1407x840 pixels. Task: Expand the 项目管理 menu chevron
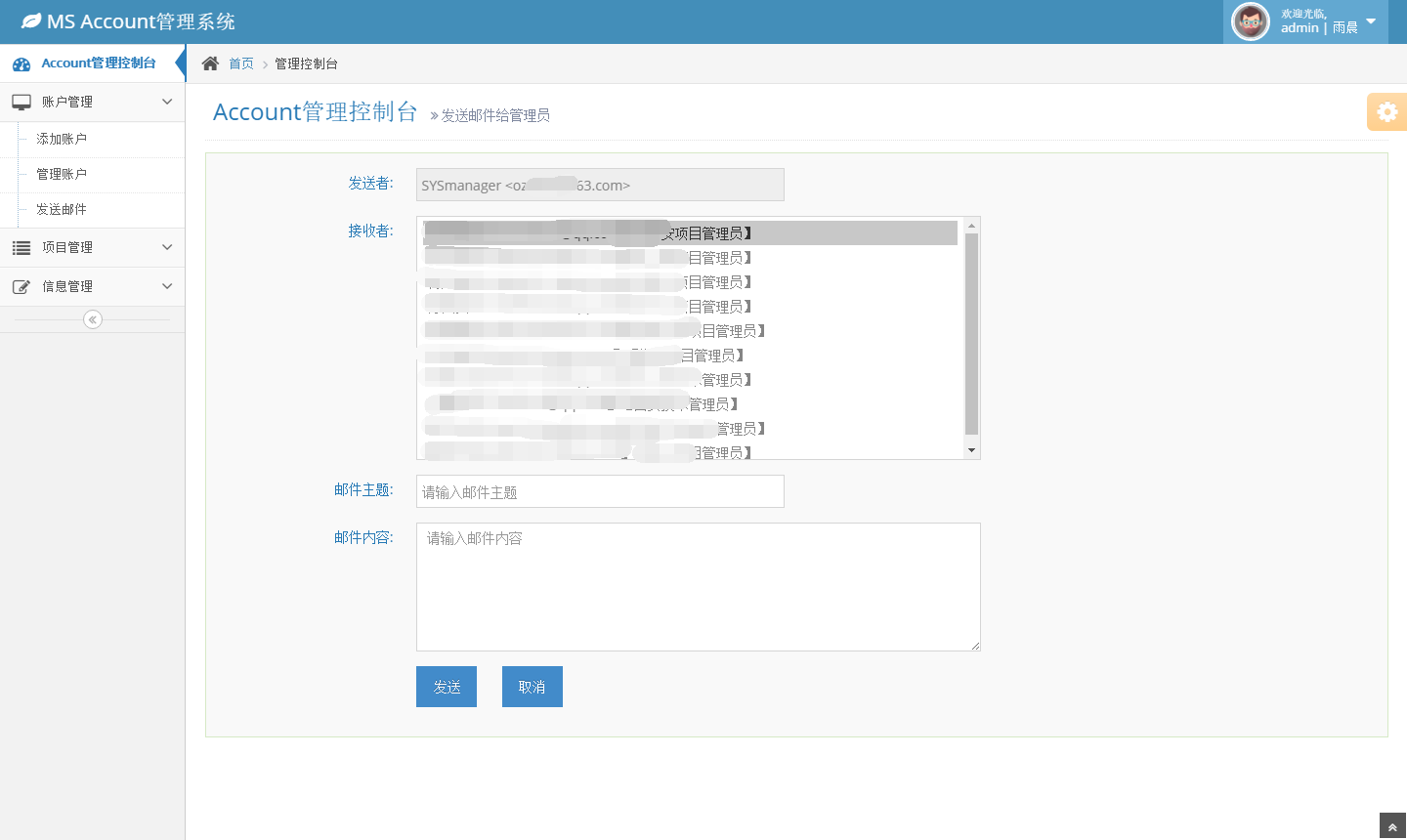pyautogui.click(x=167, y=247)
